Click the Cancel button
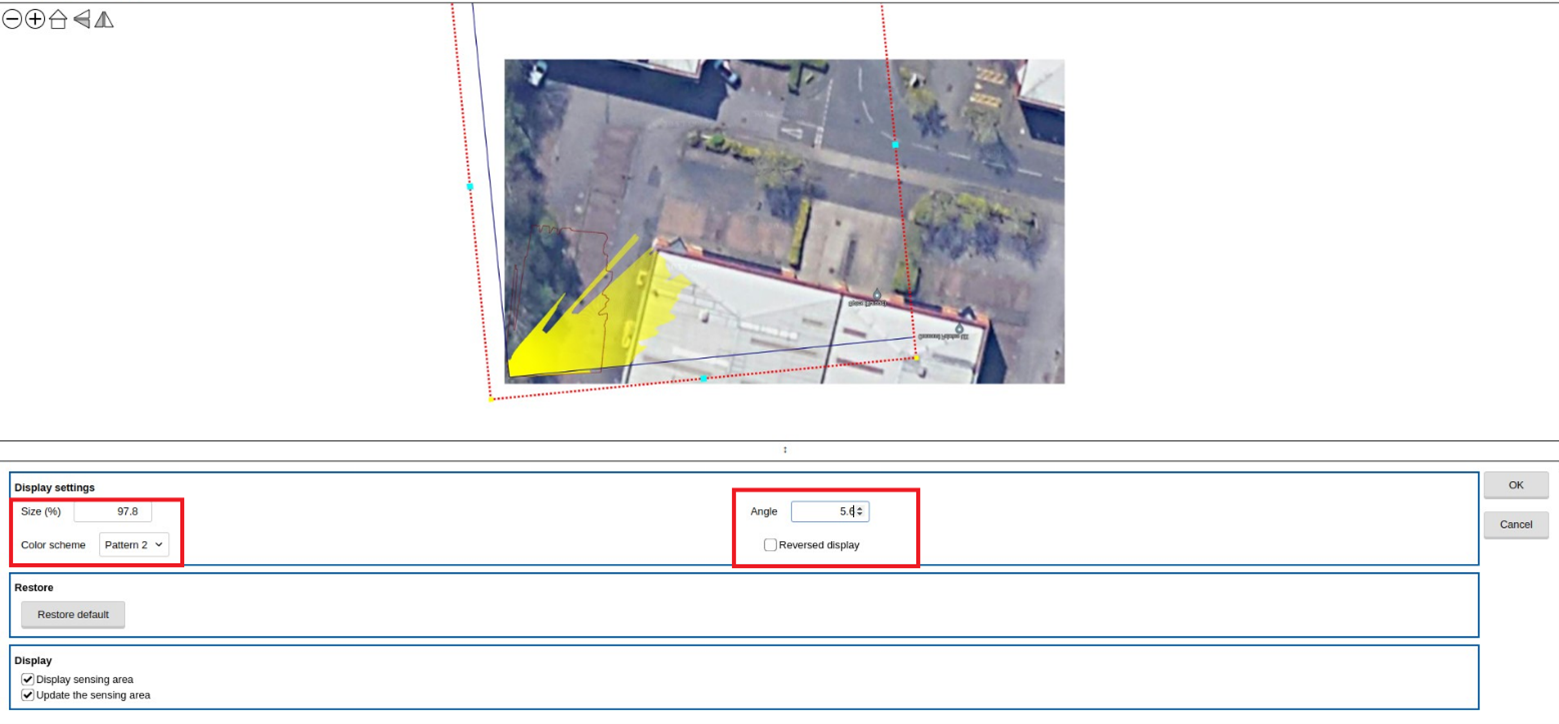This screenshot has width=1559, height=724. (1515, 524)
